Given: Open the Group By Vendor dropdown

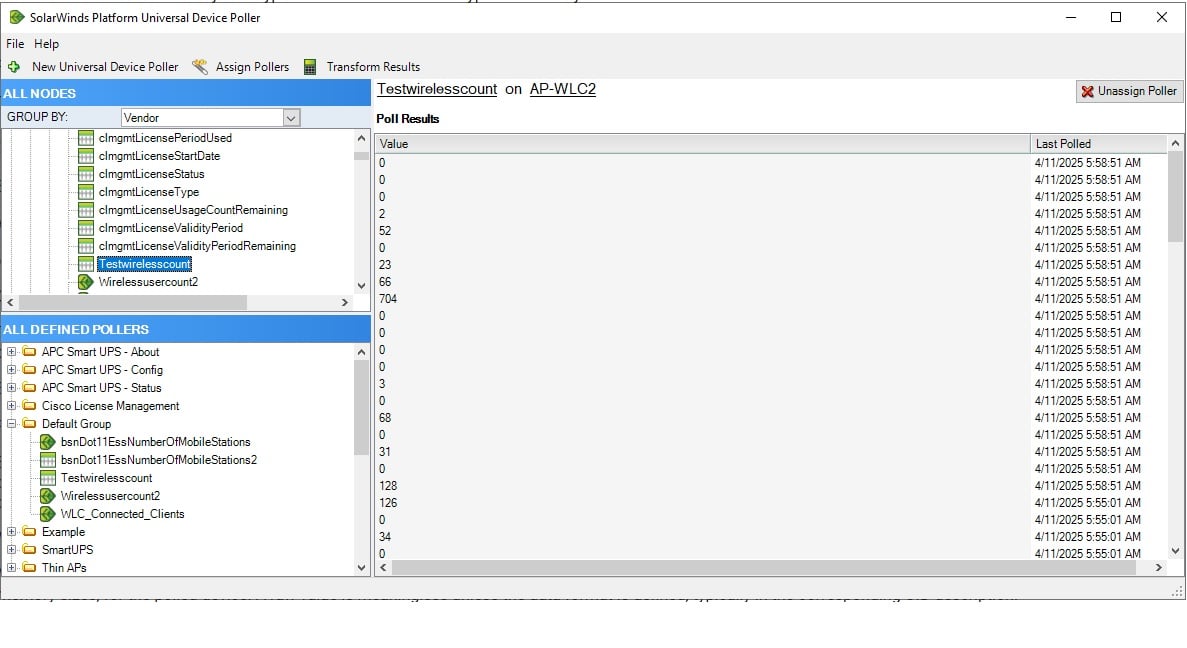Looking at the screenshot, I should (291, 117).
